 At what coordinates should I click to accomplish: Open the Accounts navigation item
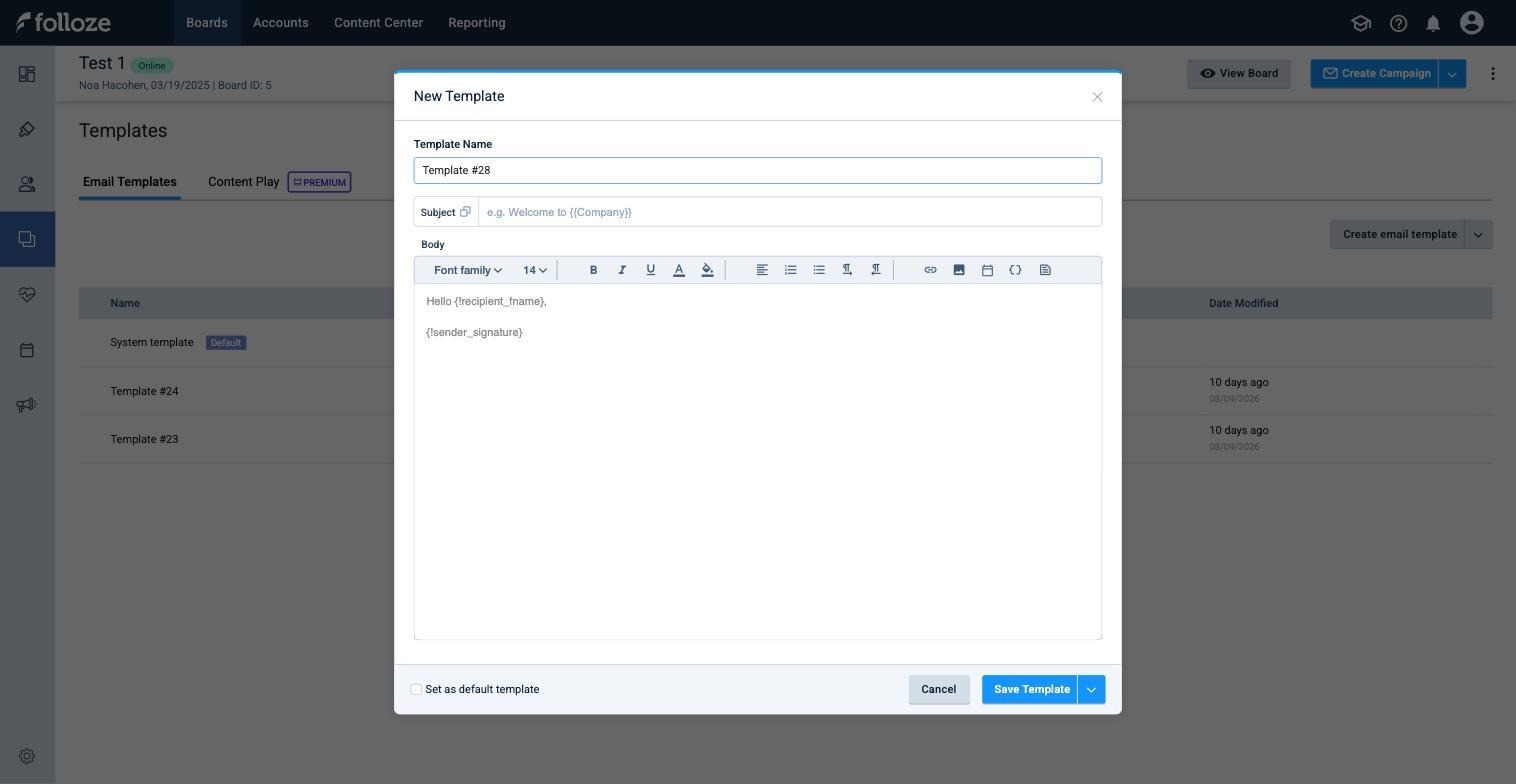point(280,22)
